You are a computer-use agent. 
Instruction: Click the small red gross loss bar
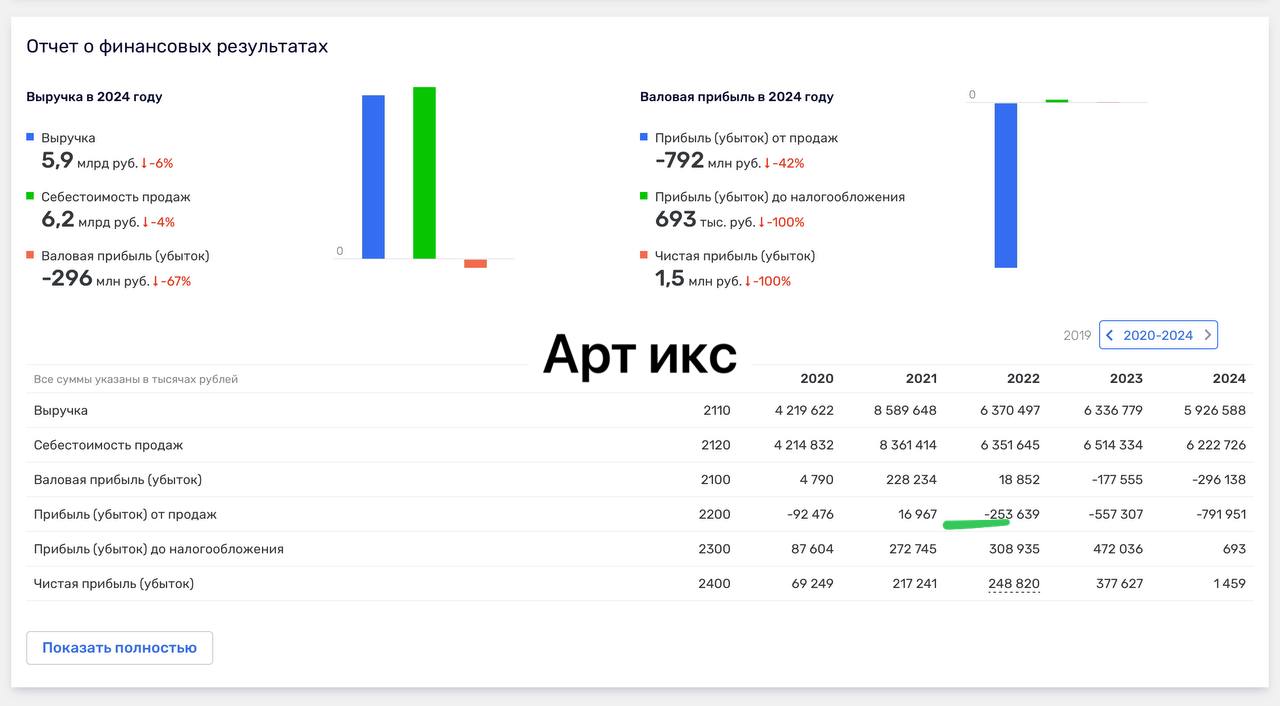(x=475, y=264)
